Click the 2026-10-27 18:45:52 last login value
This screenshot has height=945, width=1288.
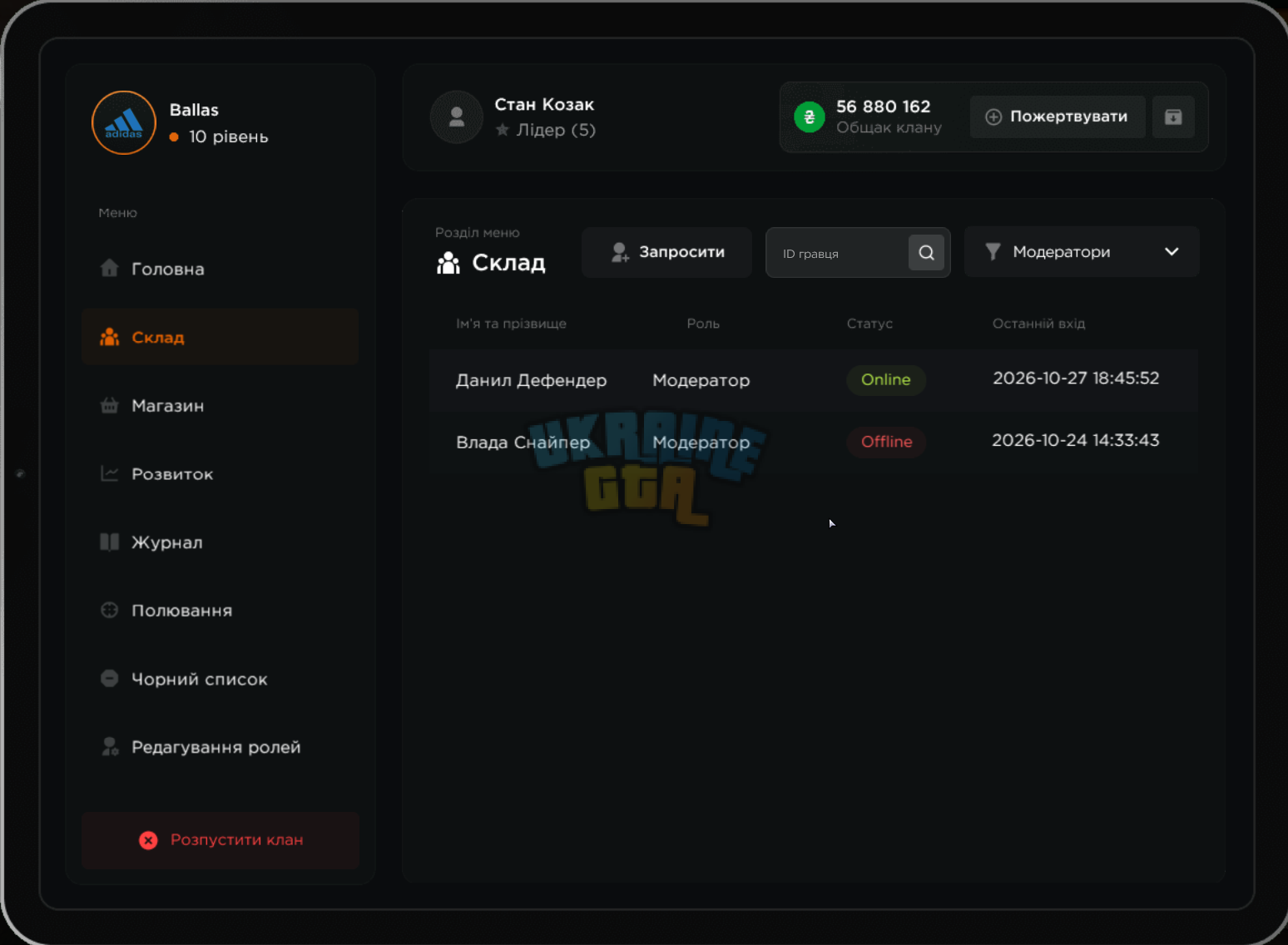click(1076, 378)
